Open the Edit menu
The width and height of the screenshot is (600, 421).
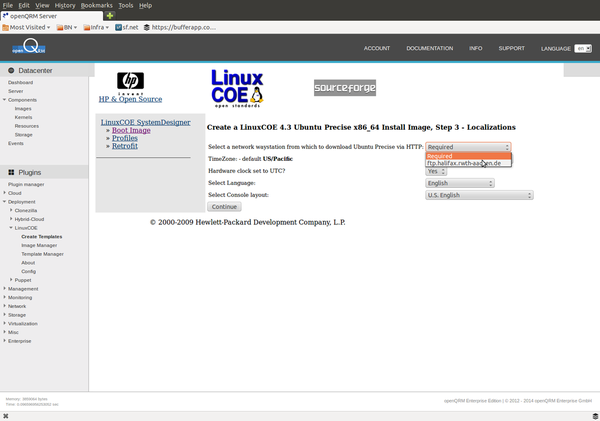[24, 5]
